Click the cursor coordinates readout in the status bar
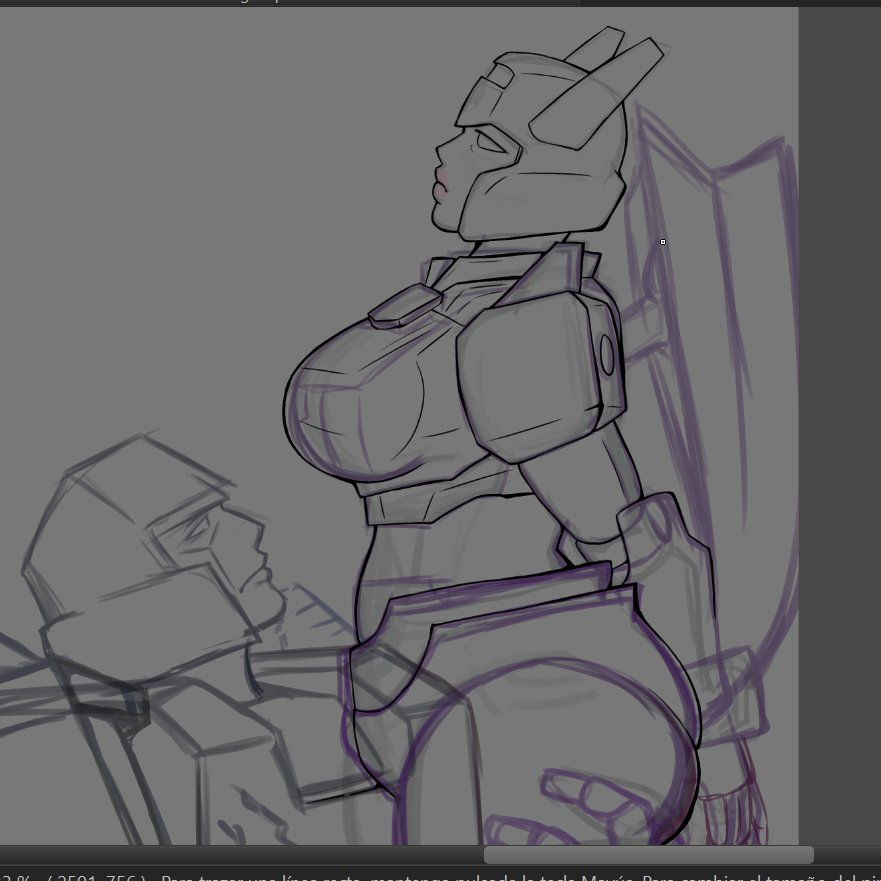 point(96,877)
